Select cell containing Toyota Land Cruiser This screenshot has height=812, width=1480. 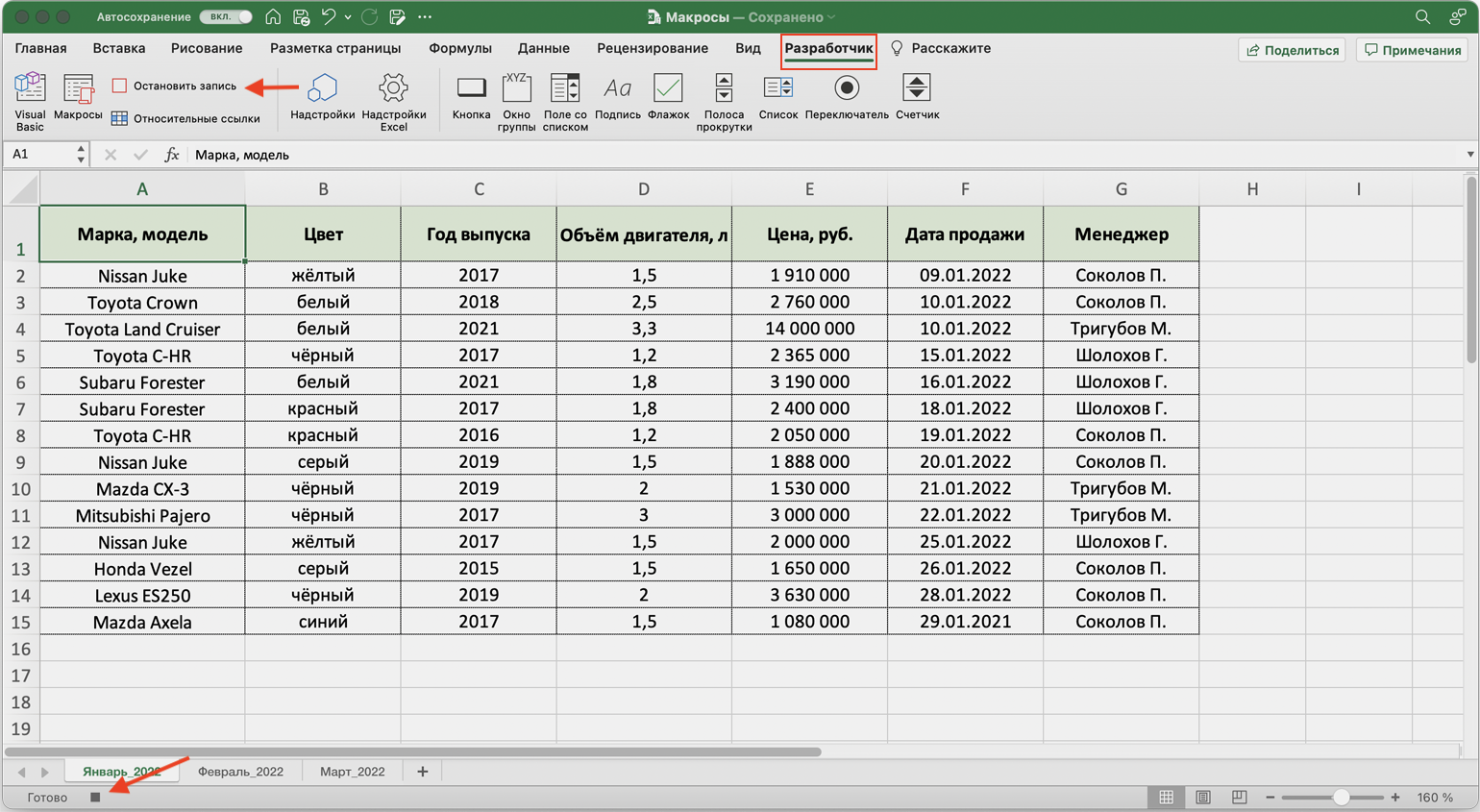click(x=142, y=329)
